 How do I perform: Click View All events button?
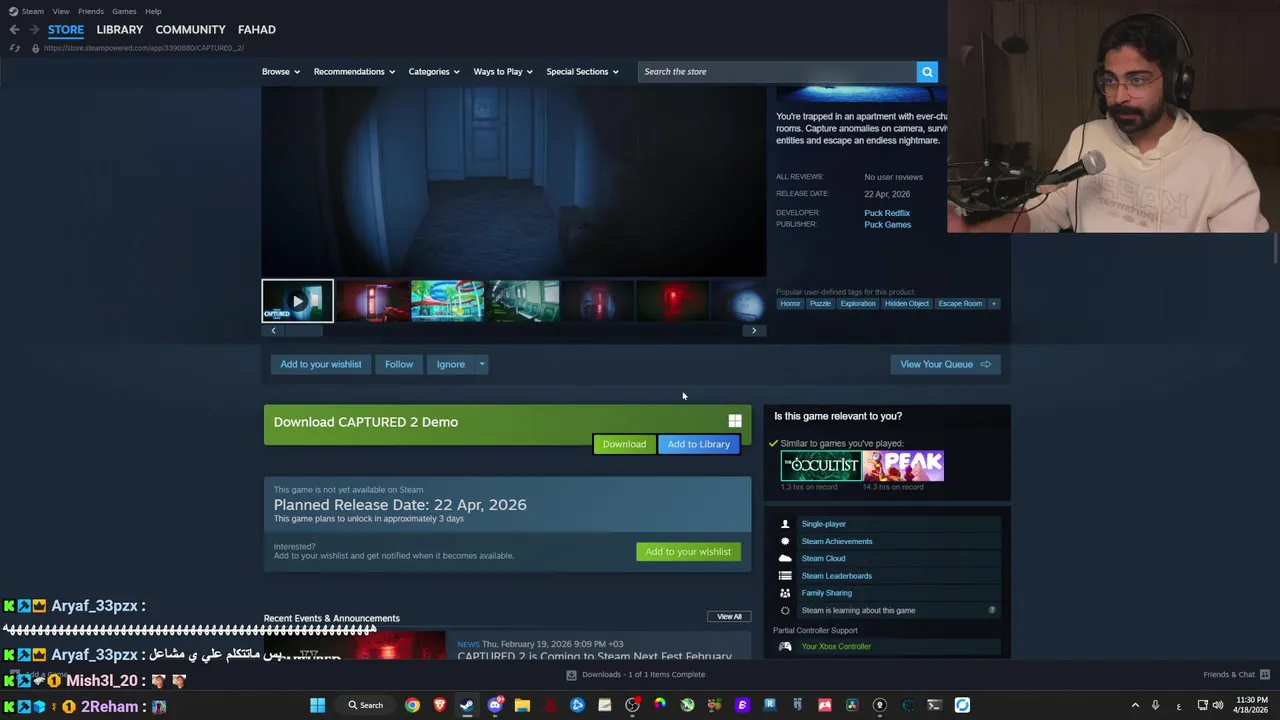point(729,617)
